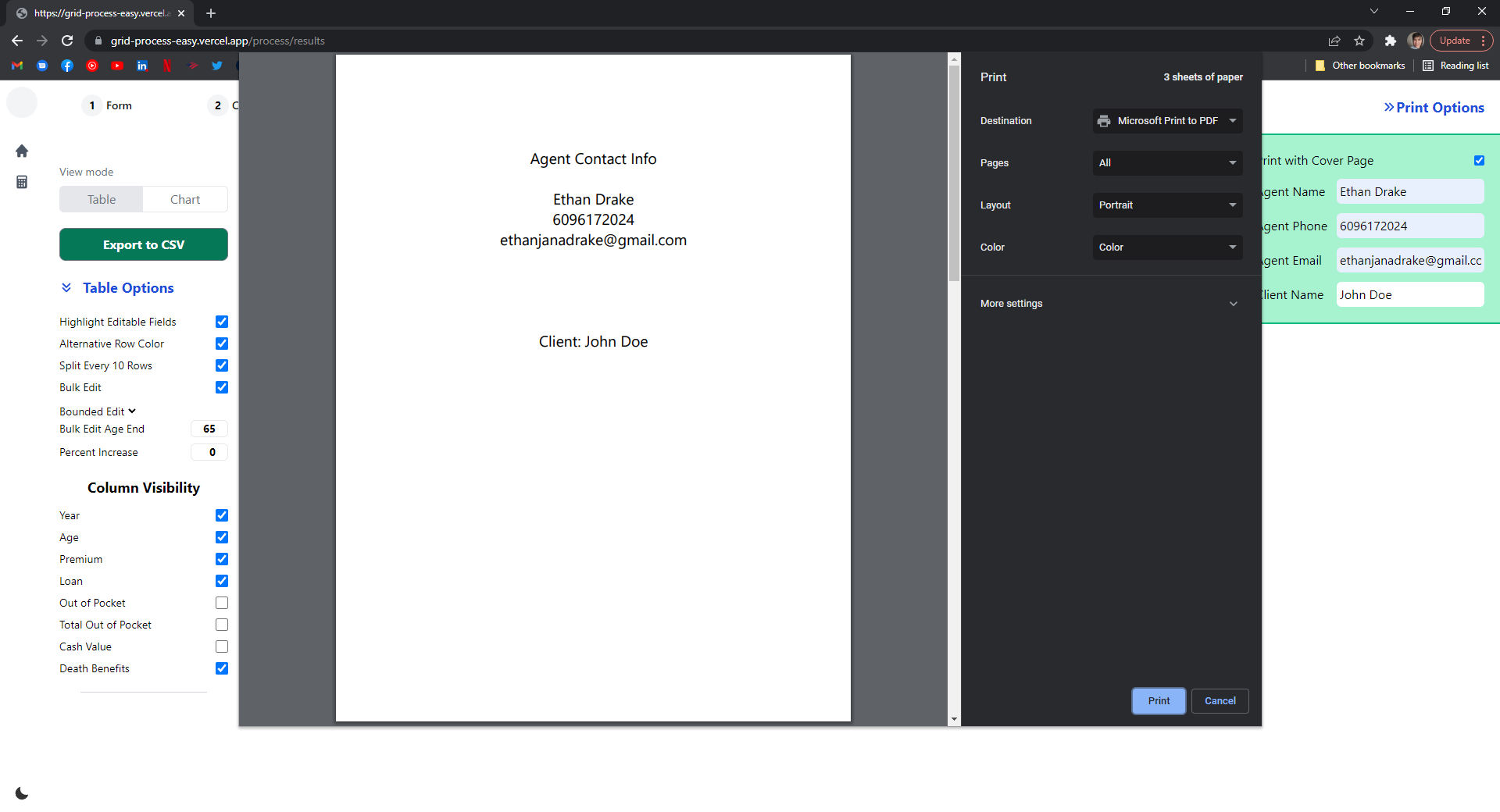Click the Client Name input field
This screenshot has height=812, width=1500.
(1409, 294)
